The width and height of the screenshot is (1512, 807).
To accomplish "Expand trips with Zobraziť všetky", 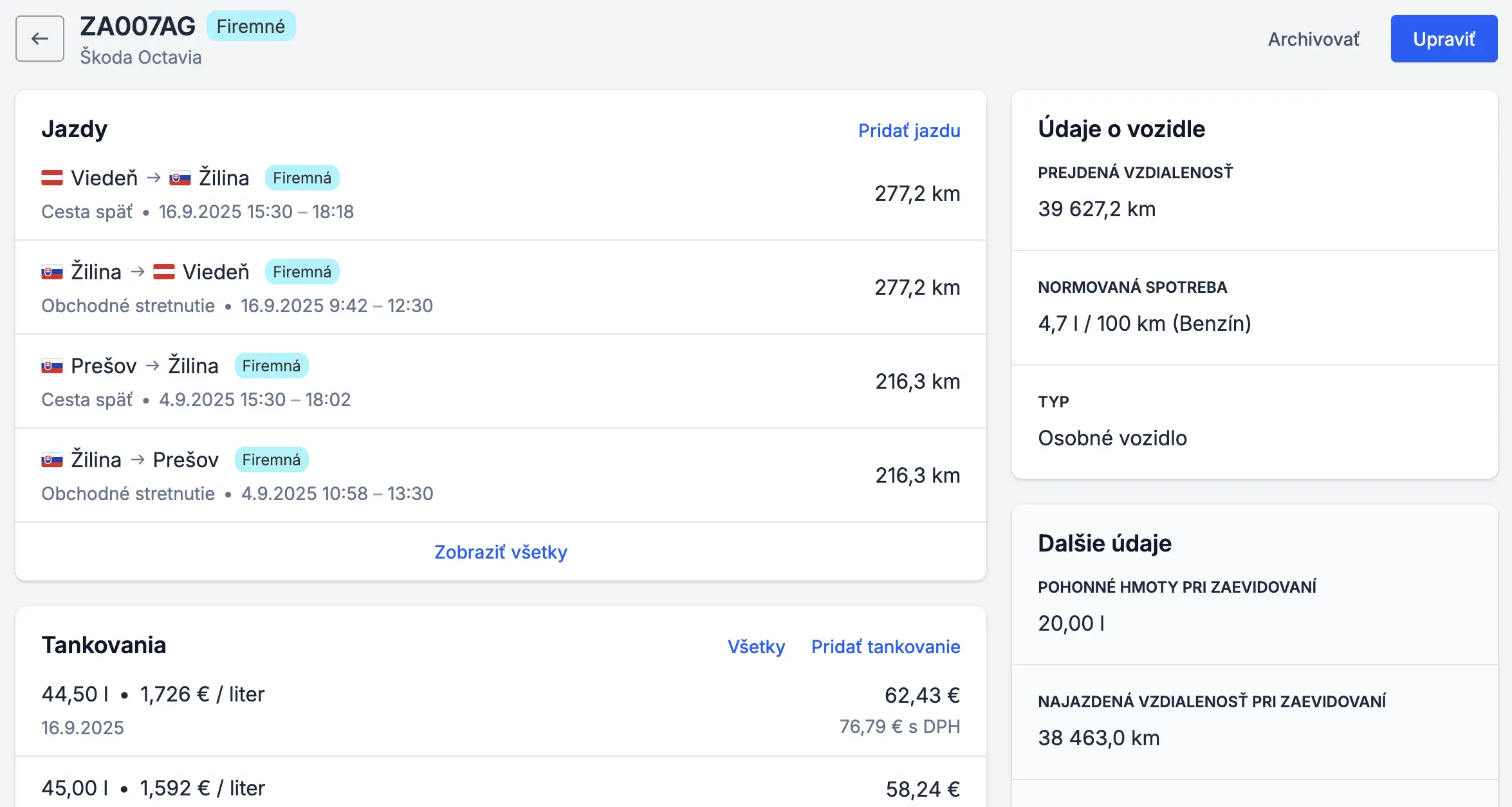I will pyautogui.click(x=501, y=552).
